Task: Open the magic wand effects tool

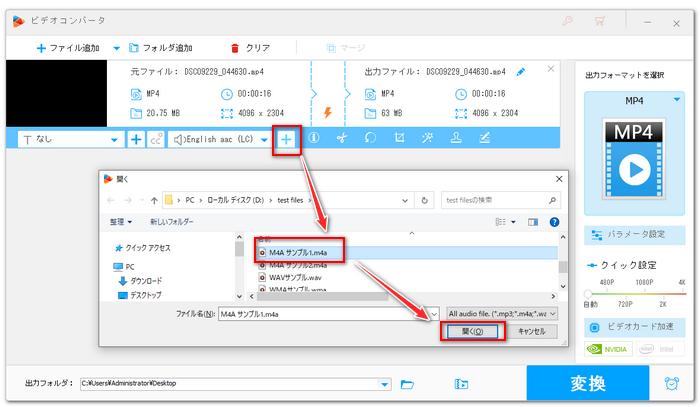Action: click(x=427, y=138)
